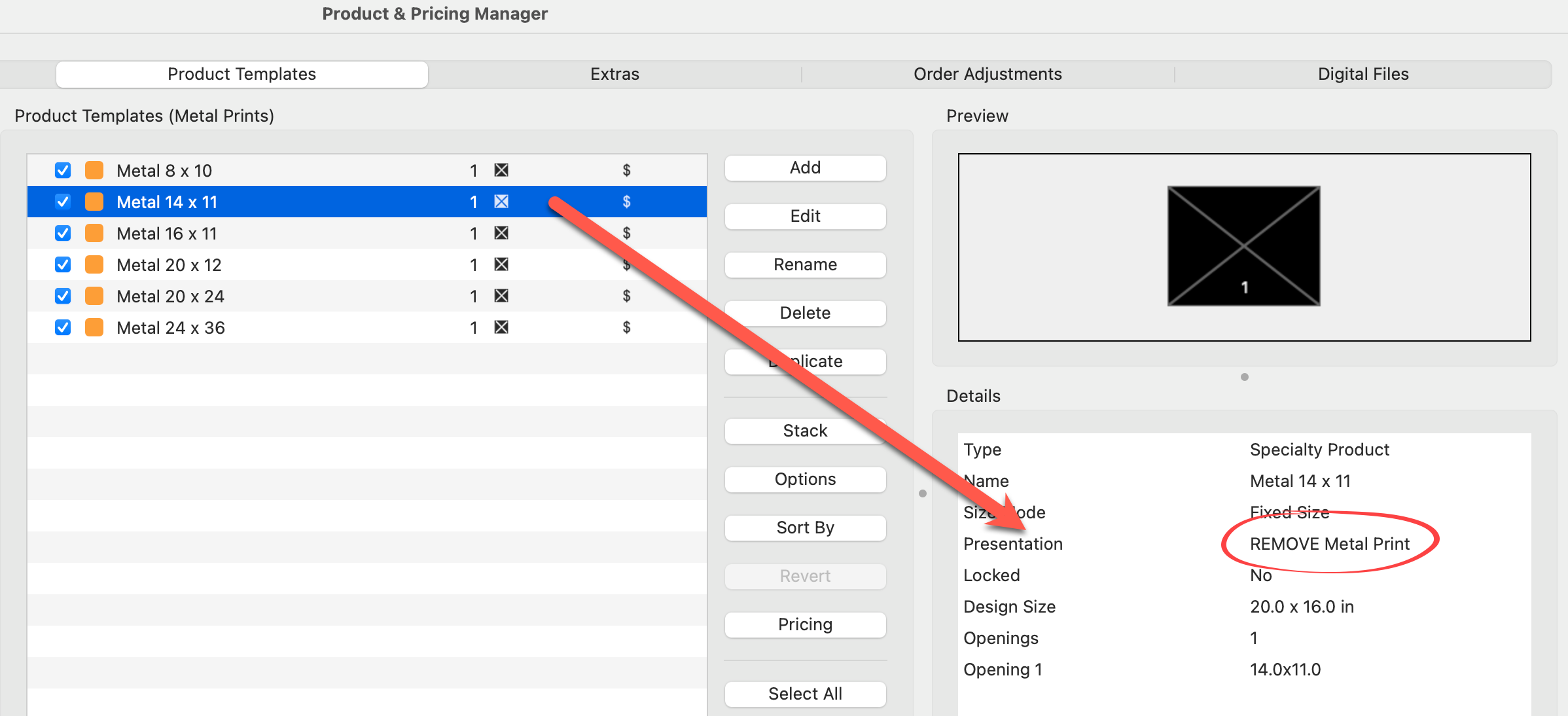Viewport: 1568px width, 716px height.
Task: Click the crossed-box icon on selected Metal 14 x 11
Action: pos(501,202)
